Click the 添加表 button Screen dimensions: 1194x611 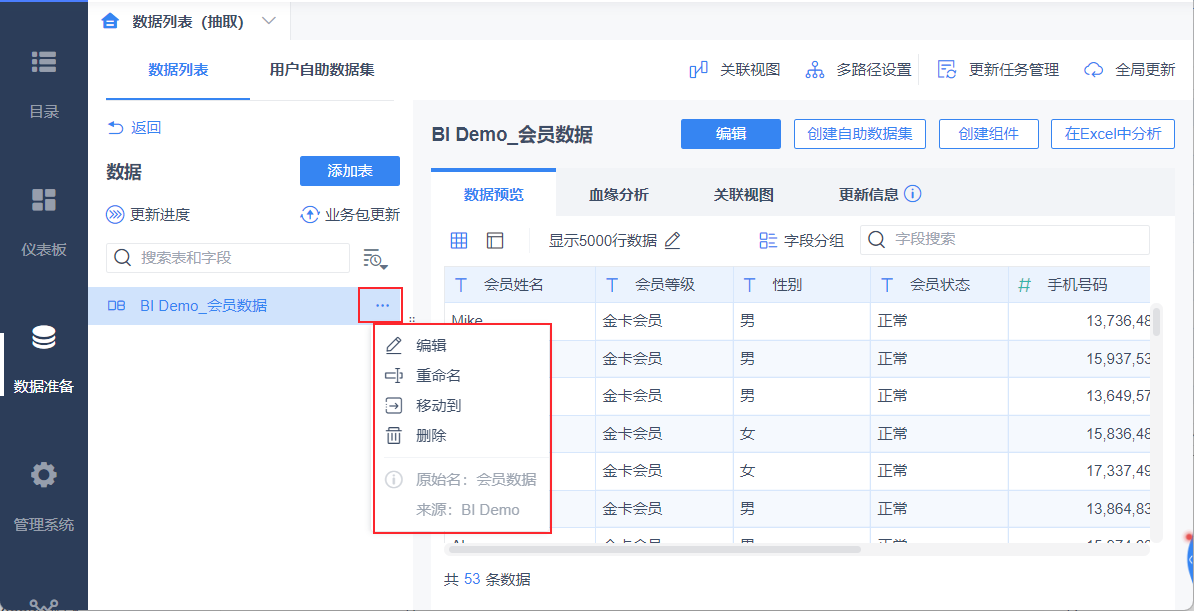(350, 171)
